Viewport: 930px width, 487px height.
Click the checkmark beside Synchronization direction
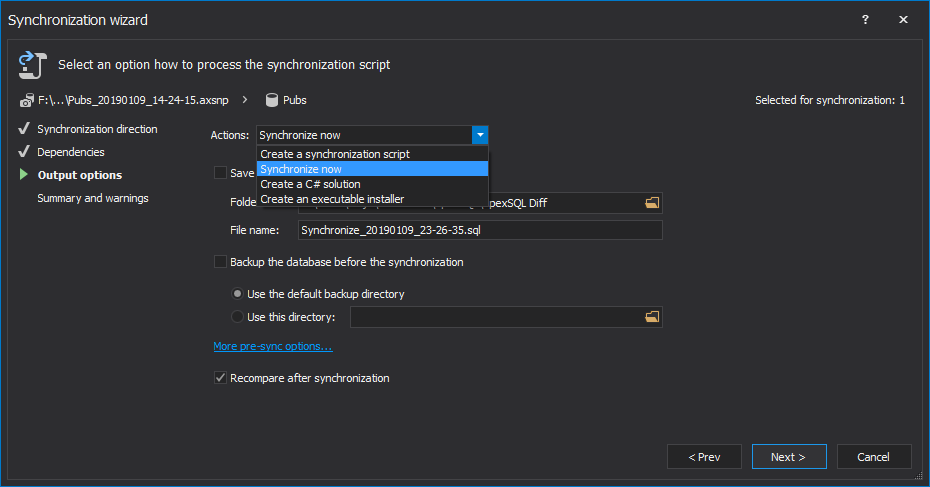coord(24,129)
